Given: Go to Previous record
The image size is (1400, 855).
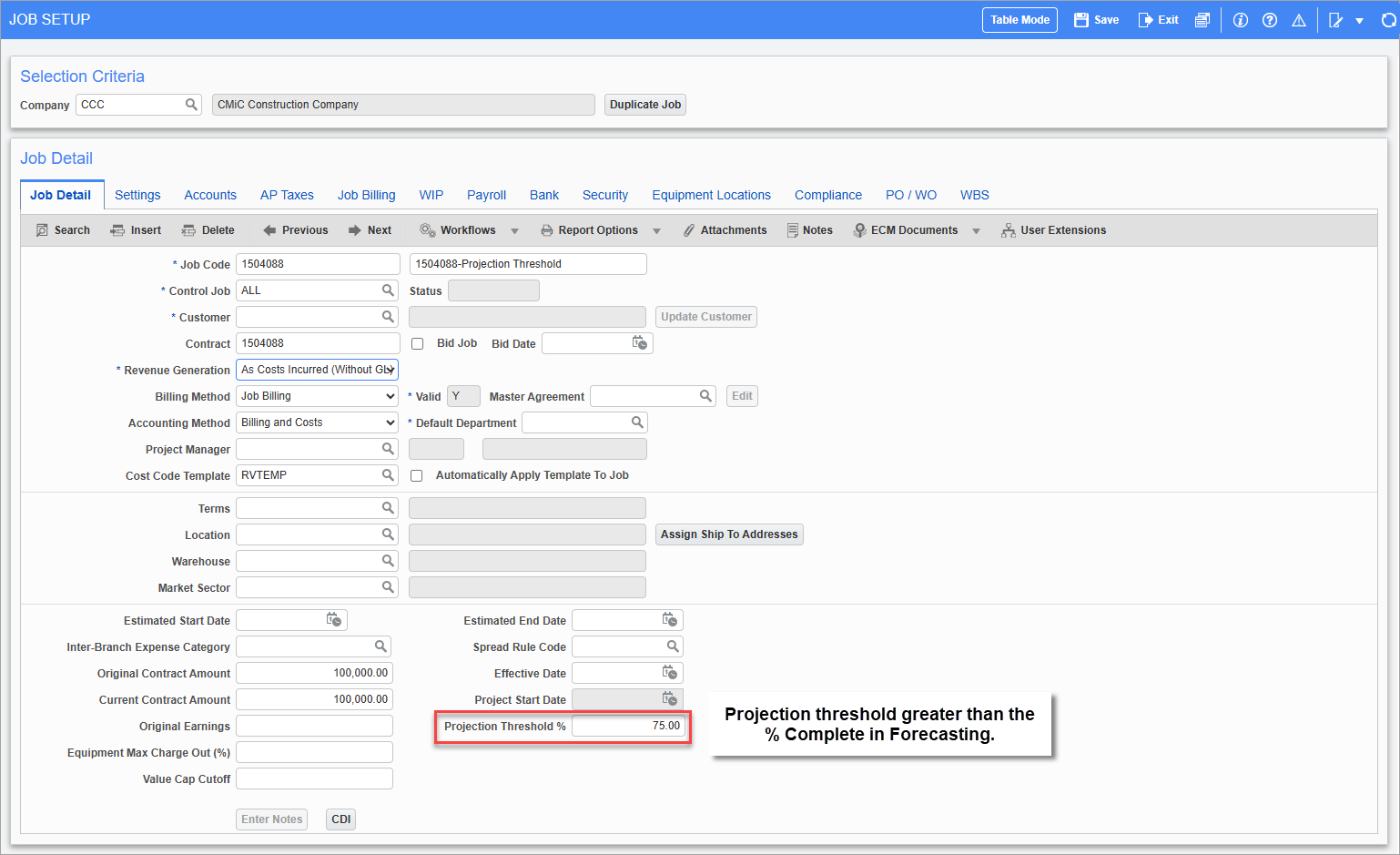Looking at the screenshot, I should [295, 230].
